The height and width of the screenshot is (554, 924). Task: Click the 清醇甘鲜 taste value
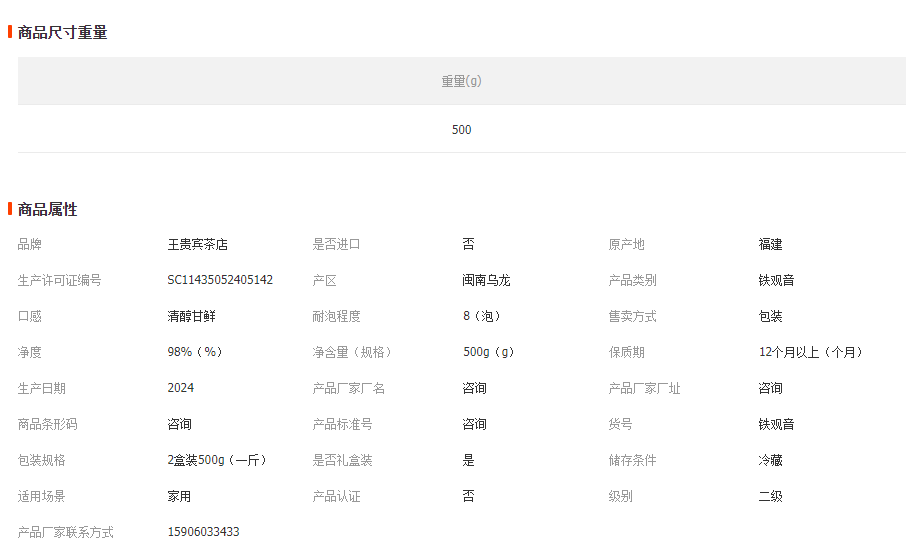pyautogui.click(x=191, y=316)
